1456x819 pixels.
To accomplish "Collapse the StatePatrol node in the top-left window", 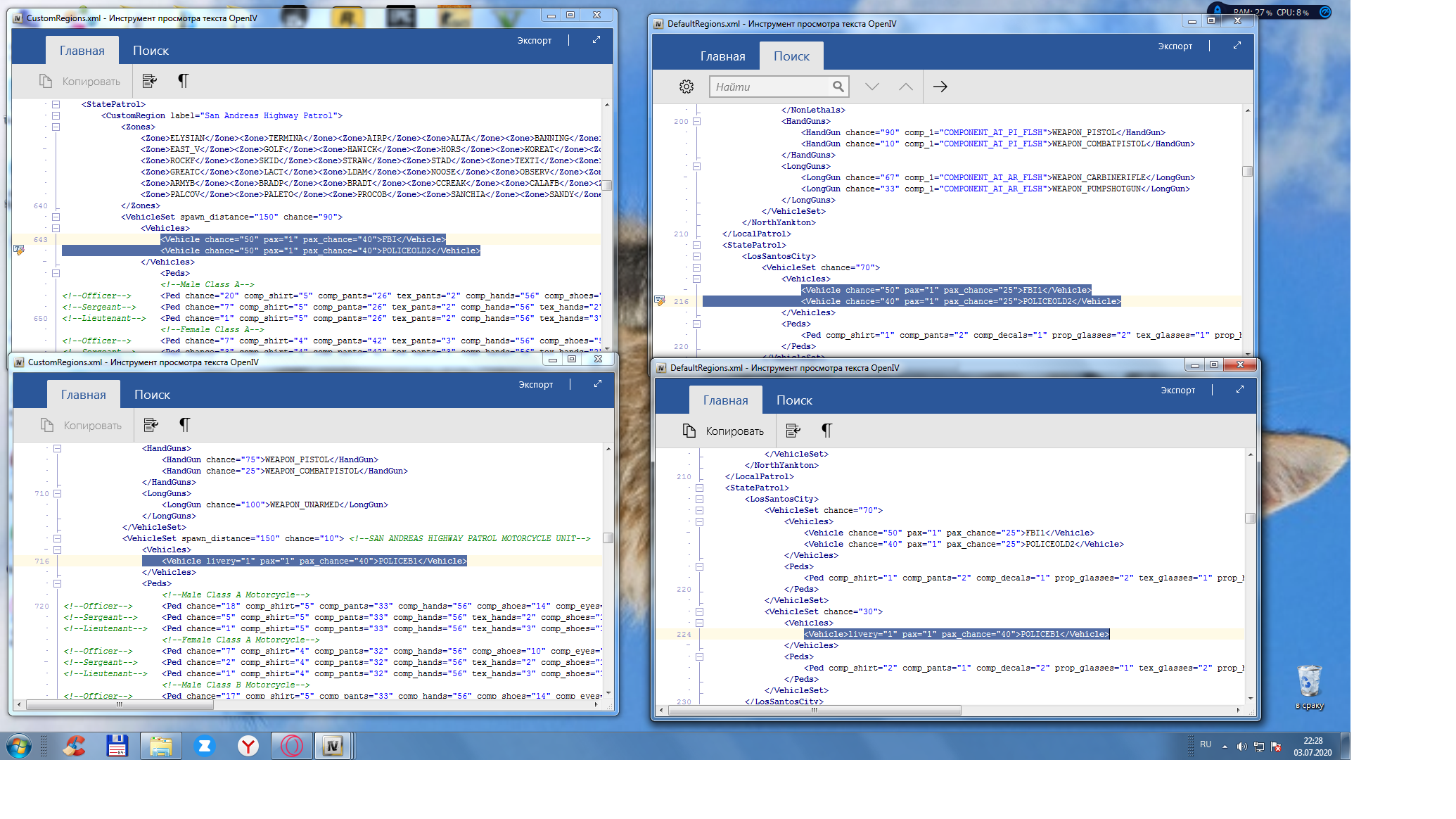I will pos(56,104).
